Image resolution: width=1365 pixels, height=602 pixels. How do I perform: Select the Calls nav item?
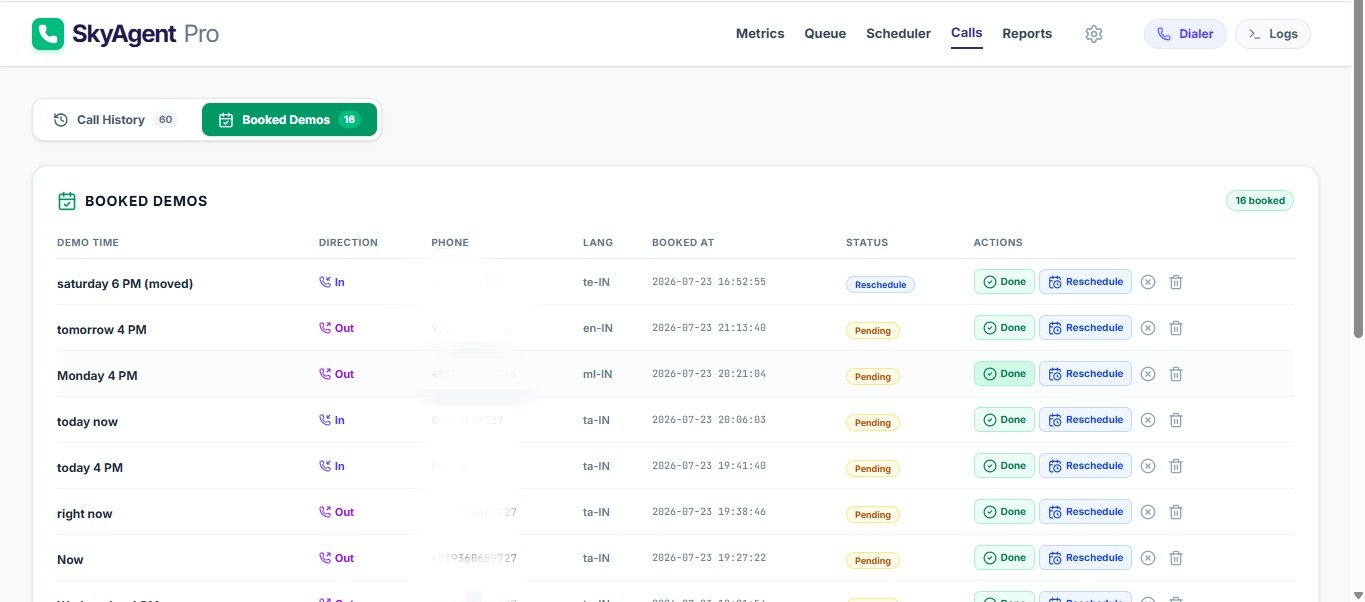(x=966, y=33)
